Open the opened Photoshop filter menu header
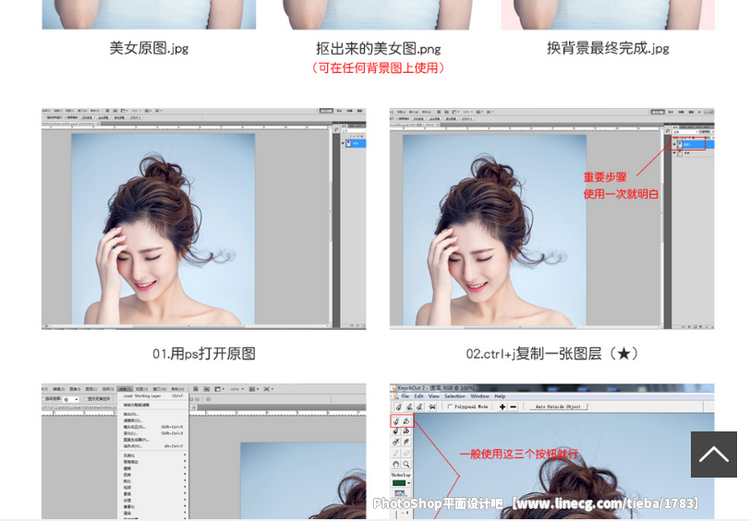750x521 pixels. (x=124, y=388)
